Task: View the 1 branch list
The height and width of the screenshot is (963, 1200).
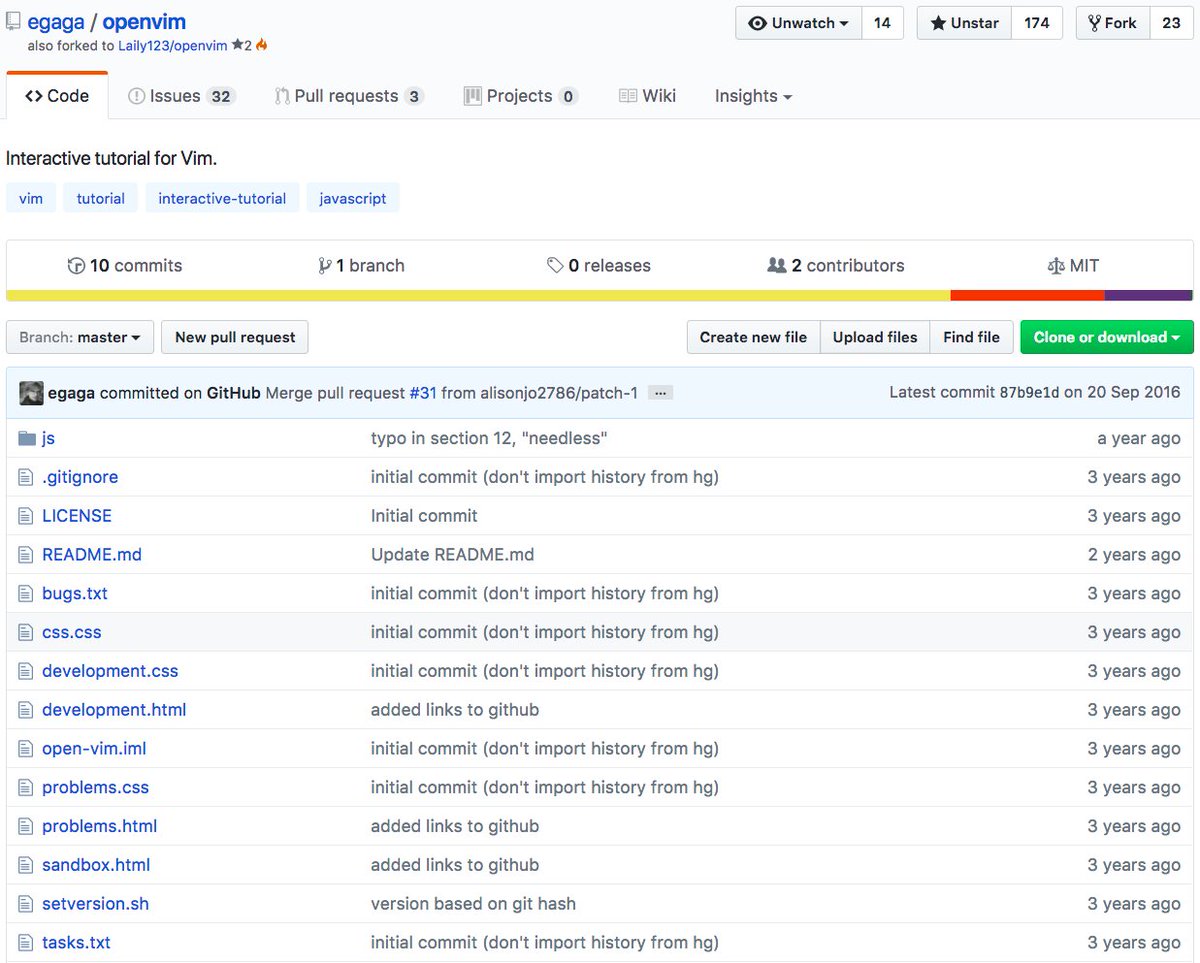Action: click(361, 266)
